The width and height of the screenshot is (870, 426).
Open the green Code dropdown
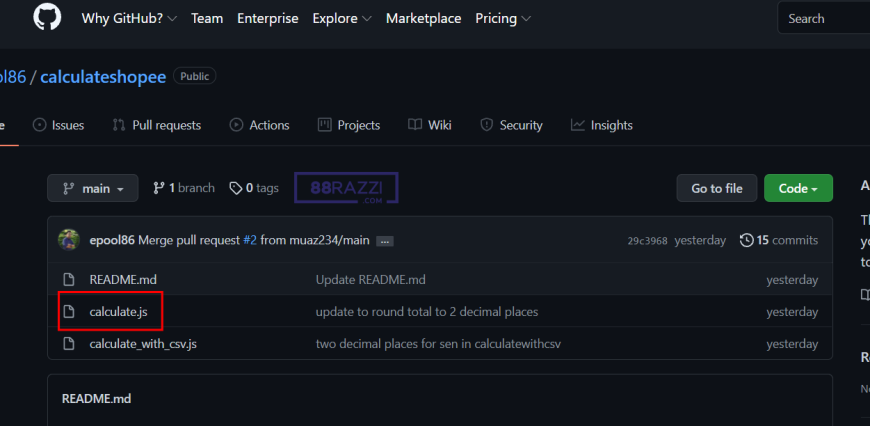[798, 188]
